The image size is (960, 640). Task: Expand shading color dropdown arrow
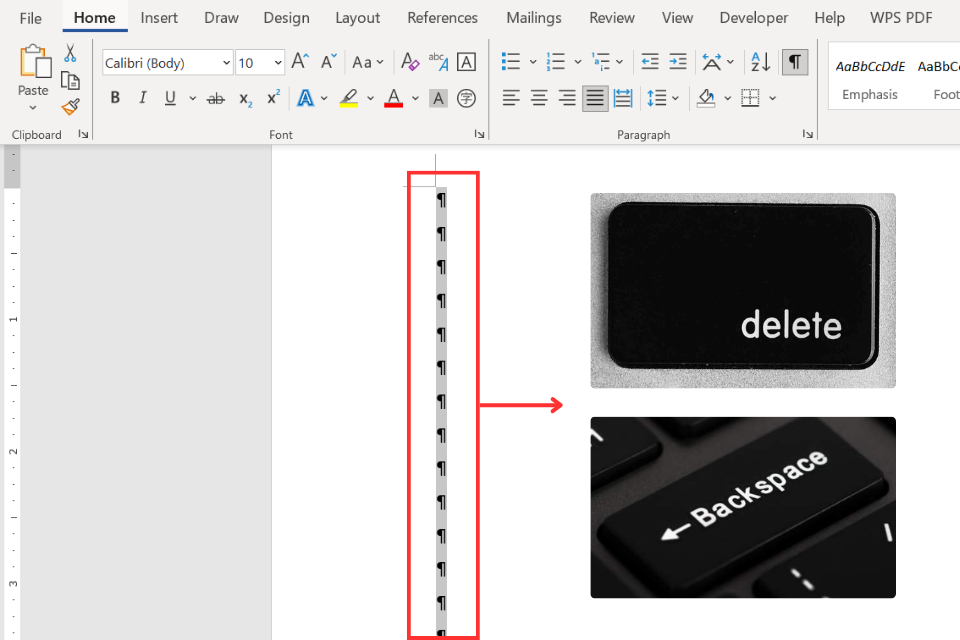[727, 98]
